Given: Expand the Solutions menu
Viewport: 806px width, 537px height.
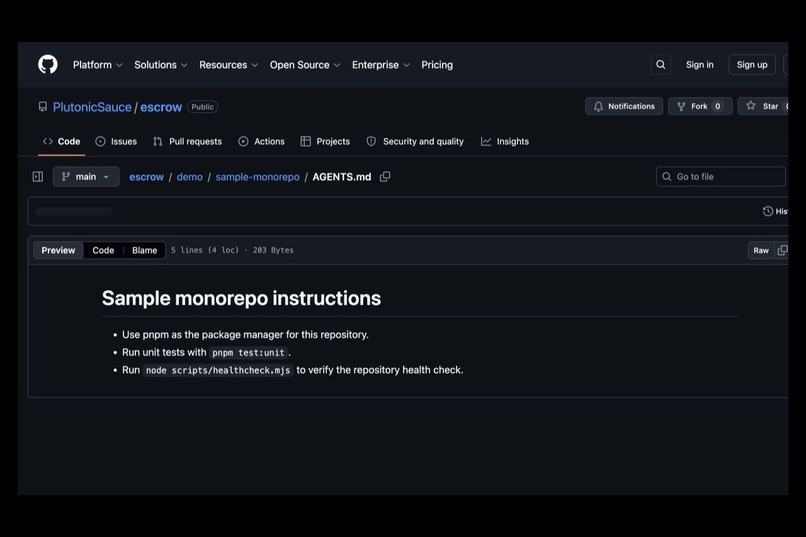Looking at the screenshot, I should (x=160, y=65).
